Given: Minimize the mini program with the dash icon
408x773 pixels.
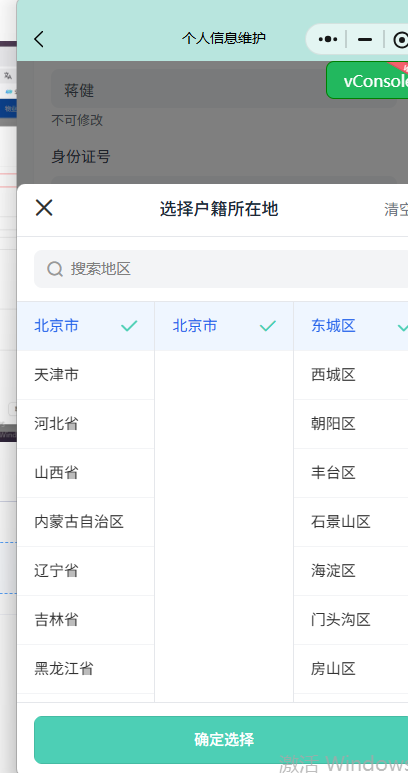Looking at the screenshot, I should [365, 39].
